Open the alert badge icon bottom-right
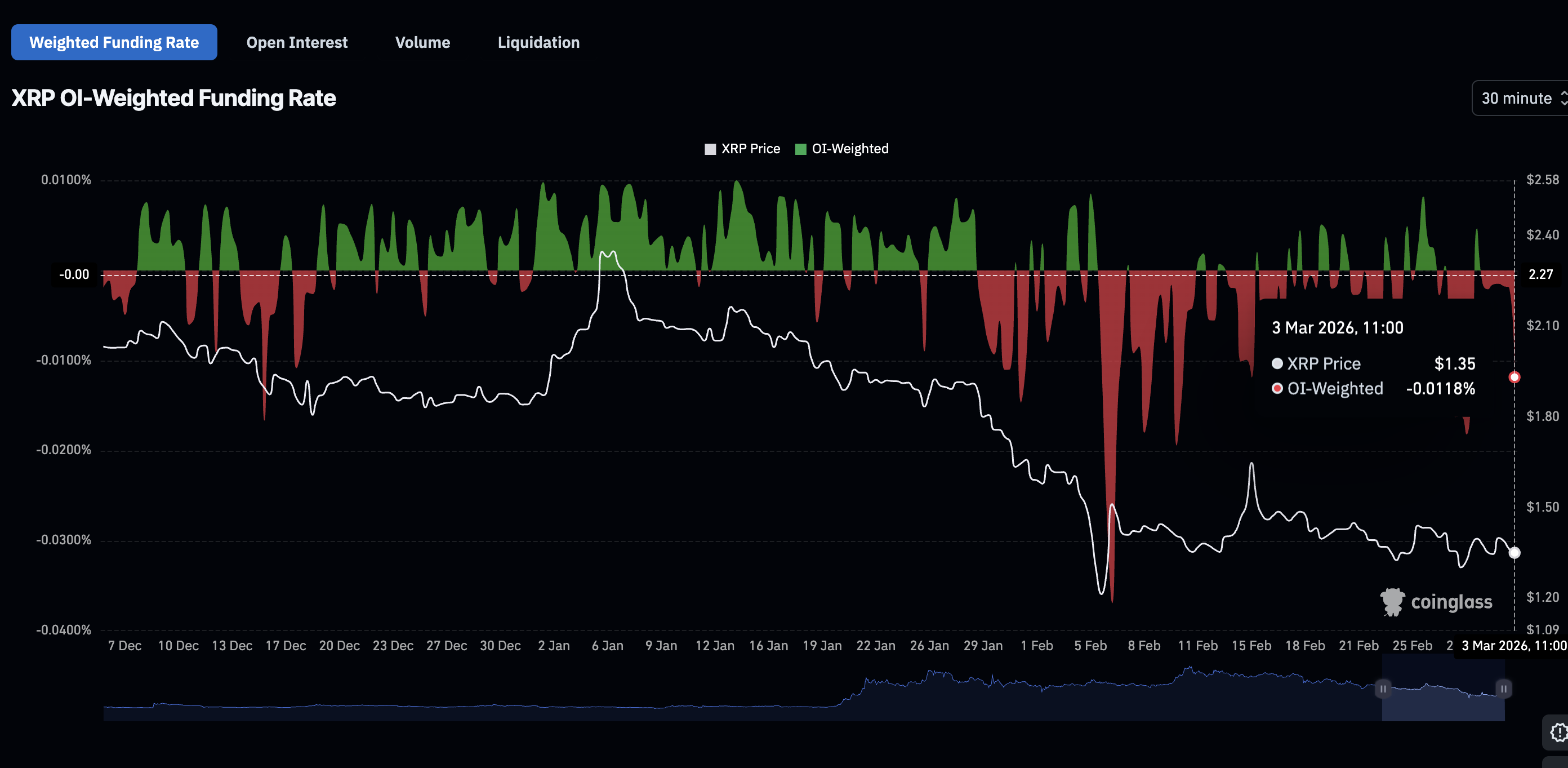This screenshot has height=768, width=1568. coord(1557,732)
